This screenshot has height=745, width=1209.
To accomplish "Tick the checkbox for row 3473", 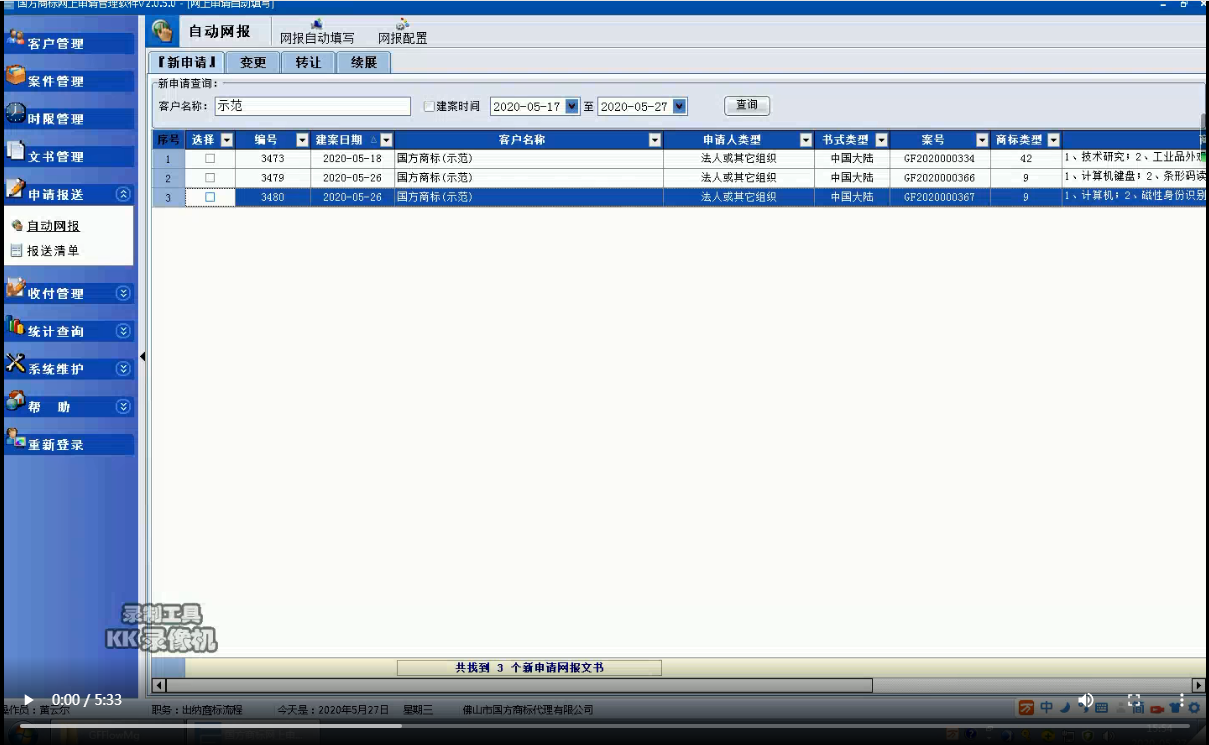I will pyautogui.click(x=210, y=158).
